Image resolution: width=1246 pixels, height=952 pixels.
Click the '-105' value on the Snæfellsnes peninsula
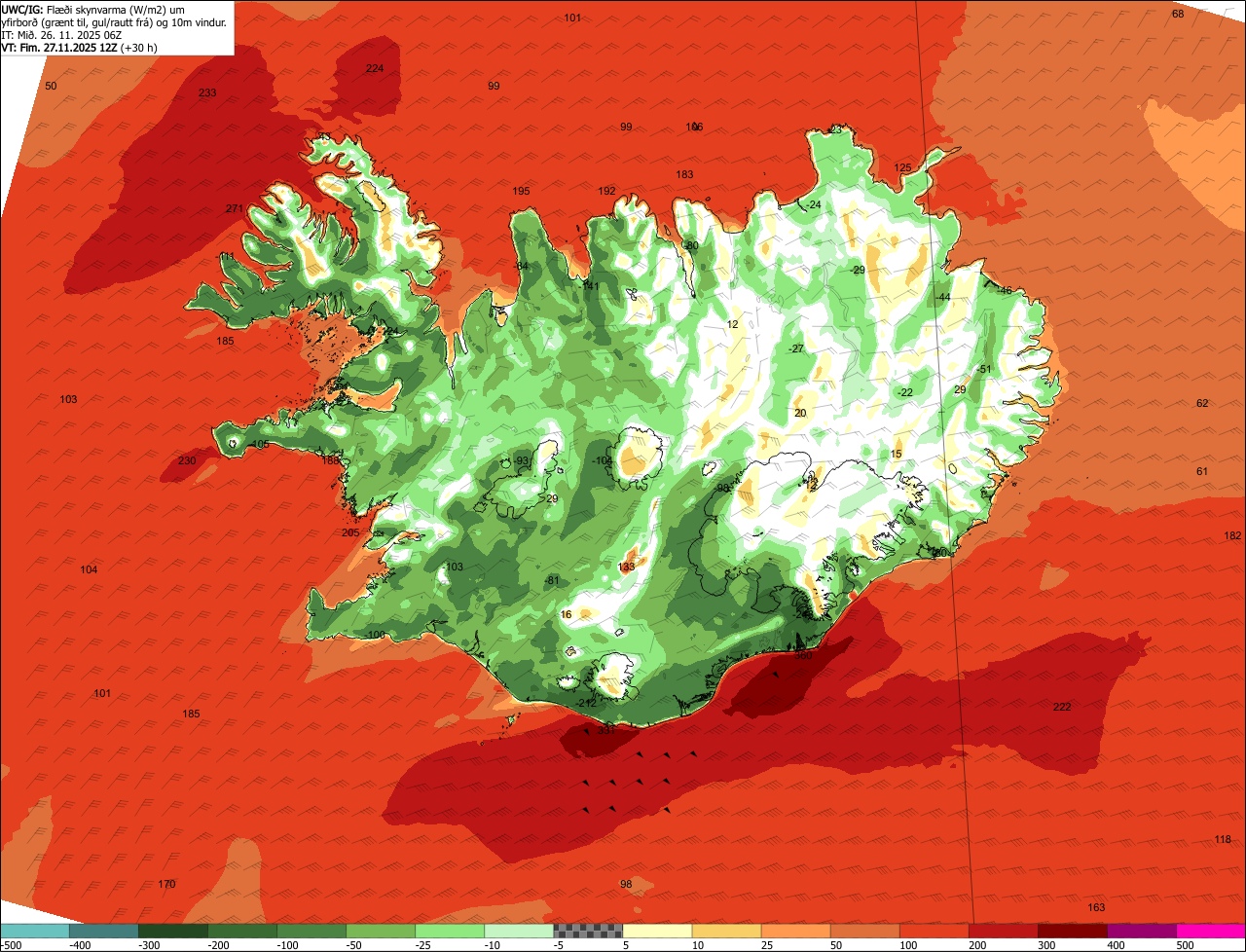point(259,444)
